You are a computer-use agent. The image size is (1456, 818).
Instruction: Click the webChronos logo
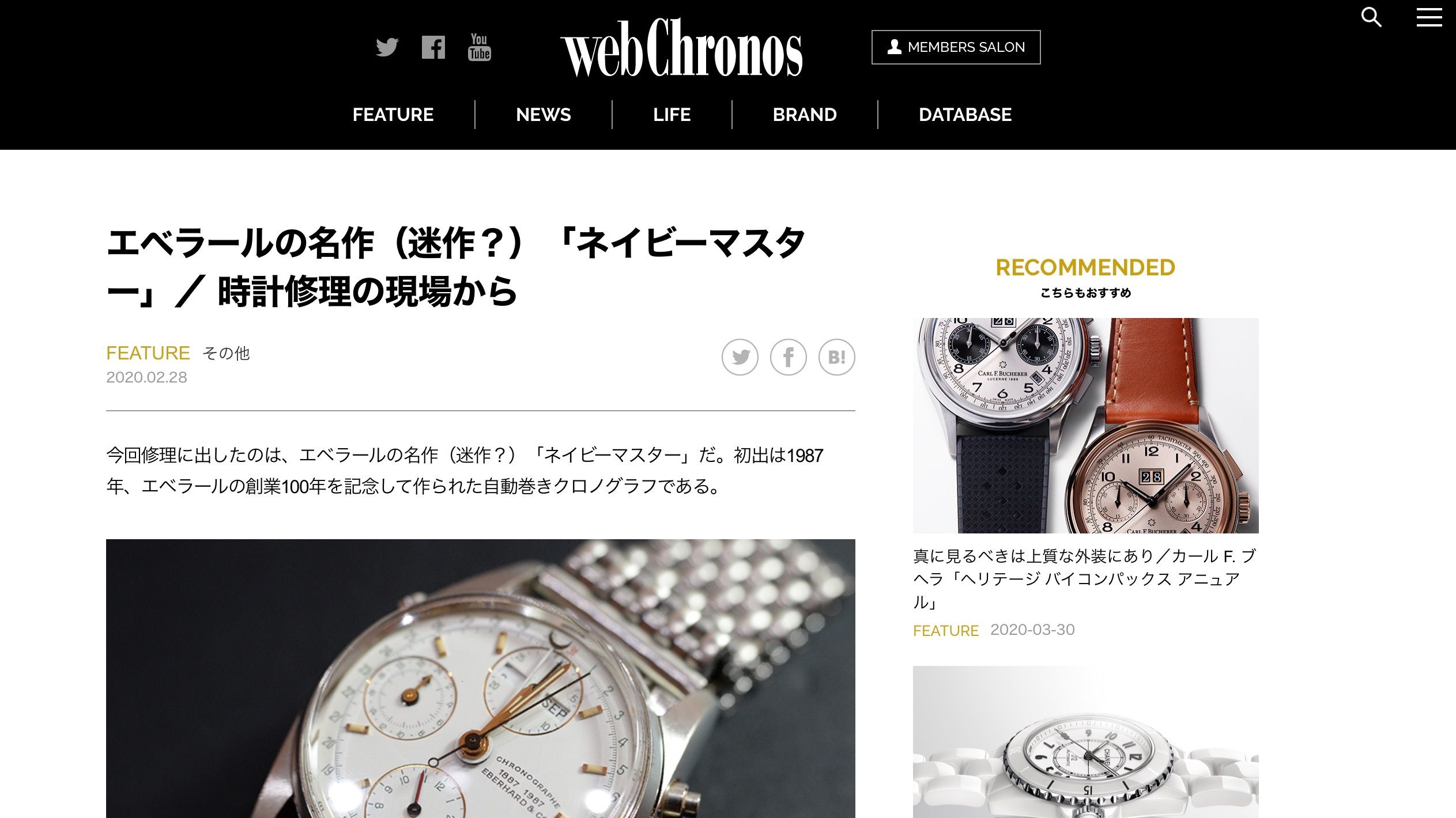coord(681,48)
